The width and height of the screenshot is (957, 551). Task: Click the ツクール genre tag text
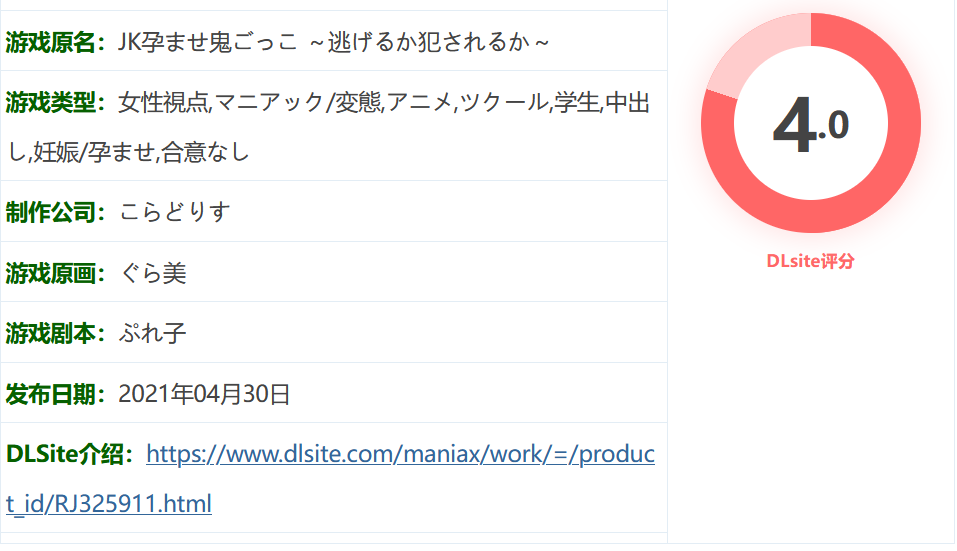point(504,102)
